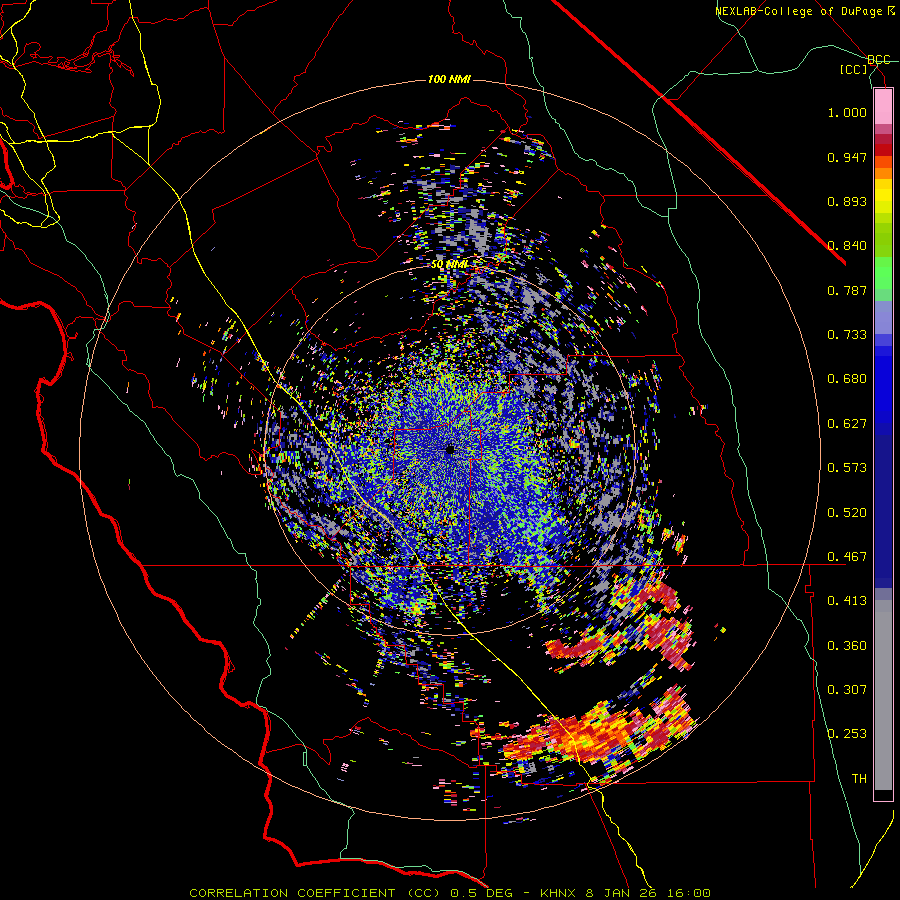This screenshot has width=900, height=900.
Task: Click the [CC] units label above colorbar
Action: (854, 70)
